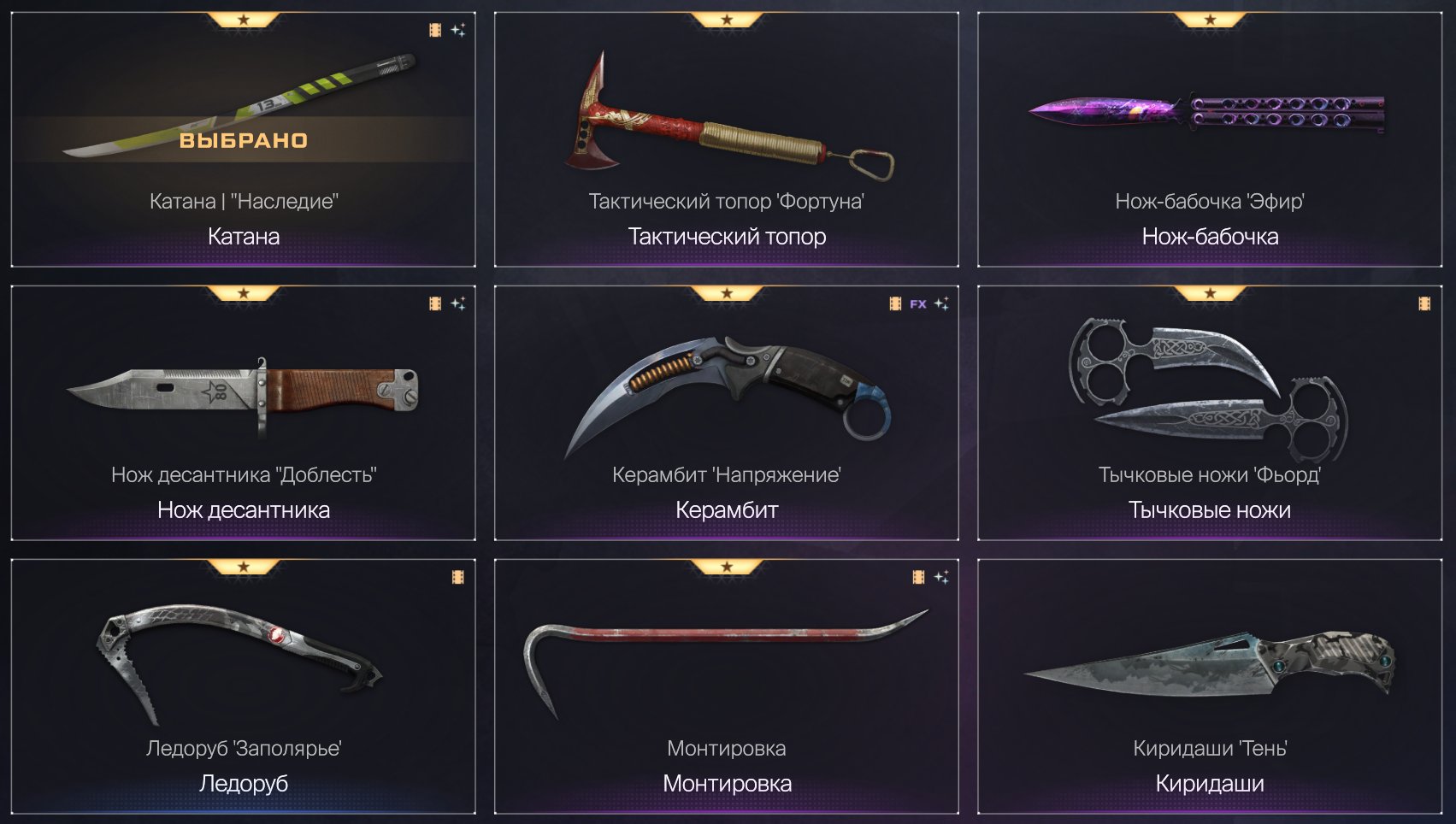Click the film strip icon on Ледоруб card
1456x824 pixels.
[458, 578]
